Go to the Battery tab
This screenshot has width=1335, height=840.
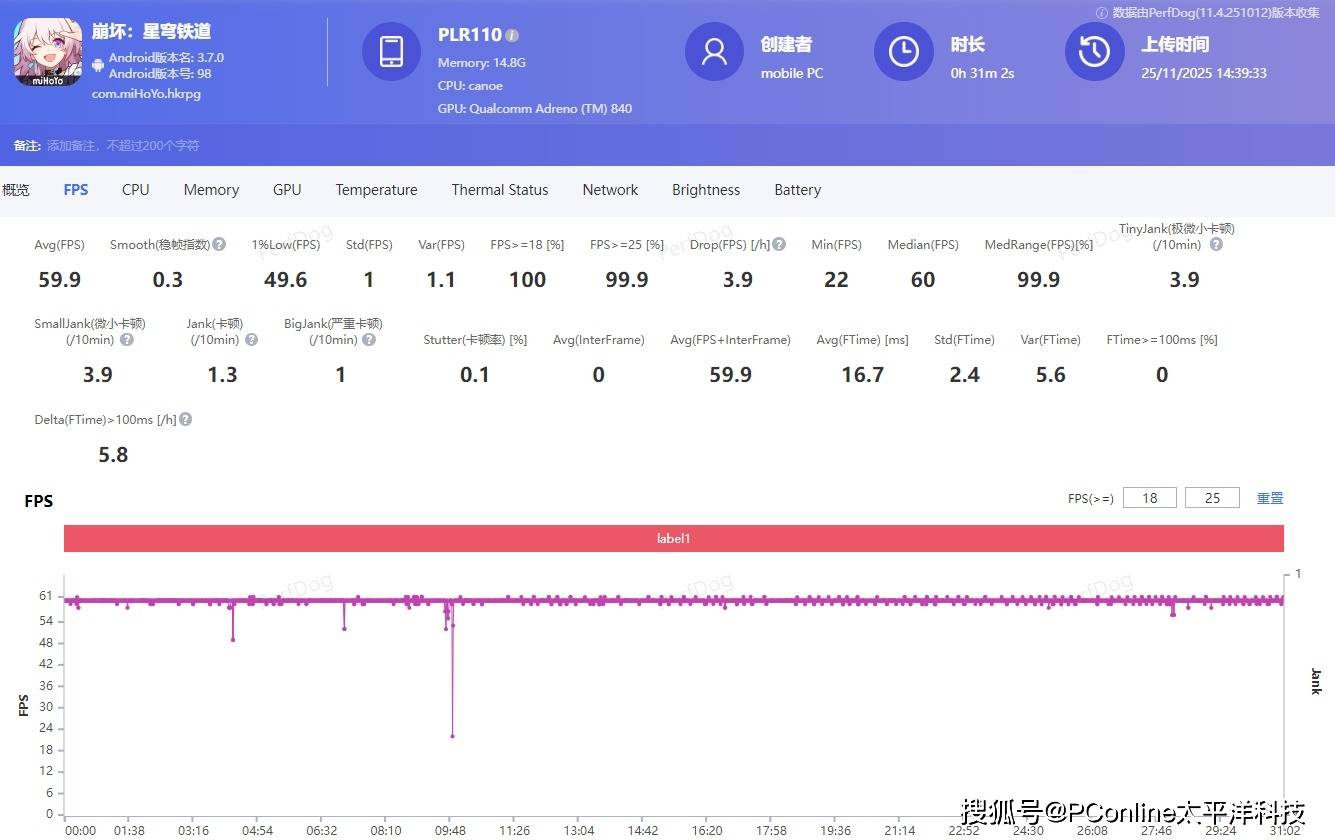[x=797, y=190]
